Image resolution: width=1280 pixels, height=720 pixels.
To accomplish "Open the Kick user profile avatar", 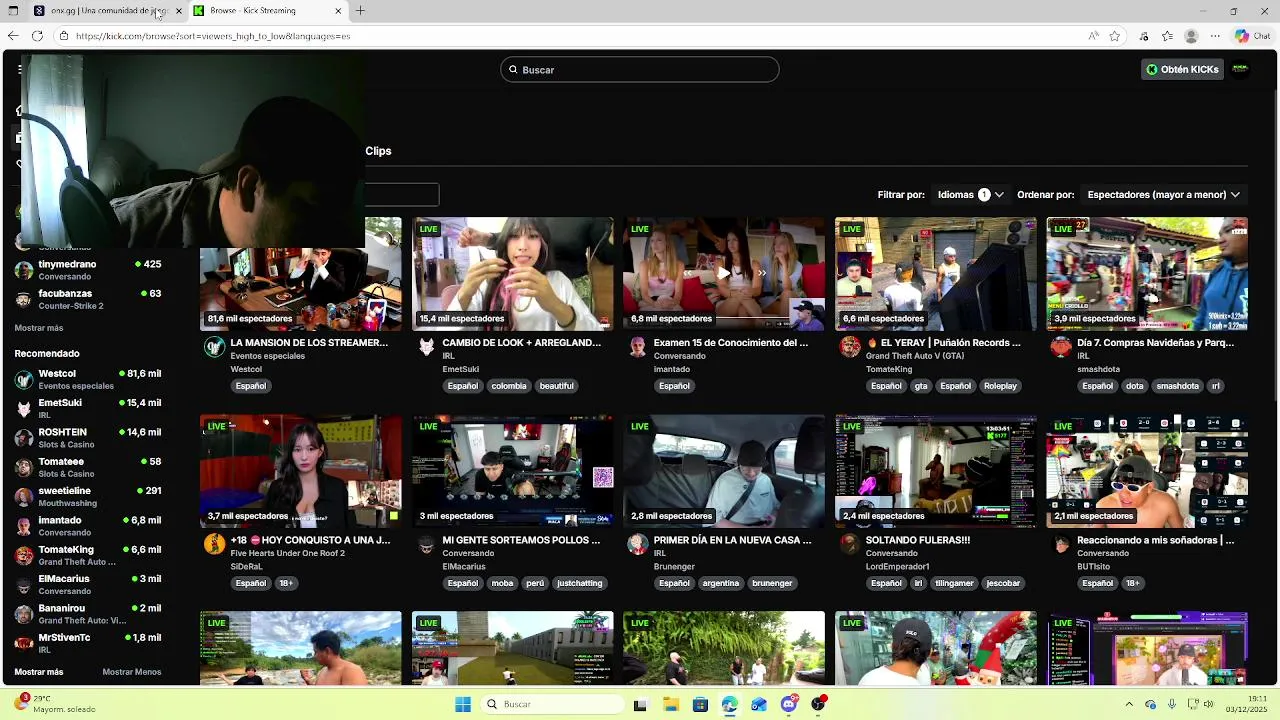I will coord(1240,69).
